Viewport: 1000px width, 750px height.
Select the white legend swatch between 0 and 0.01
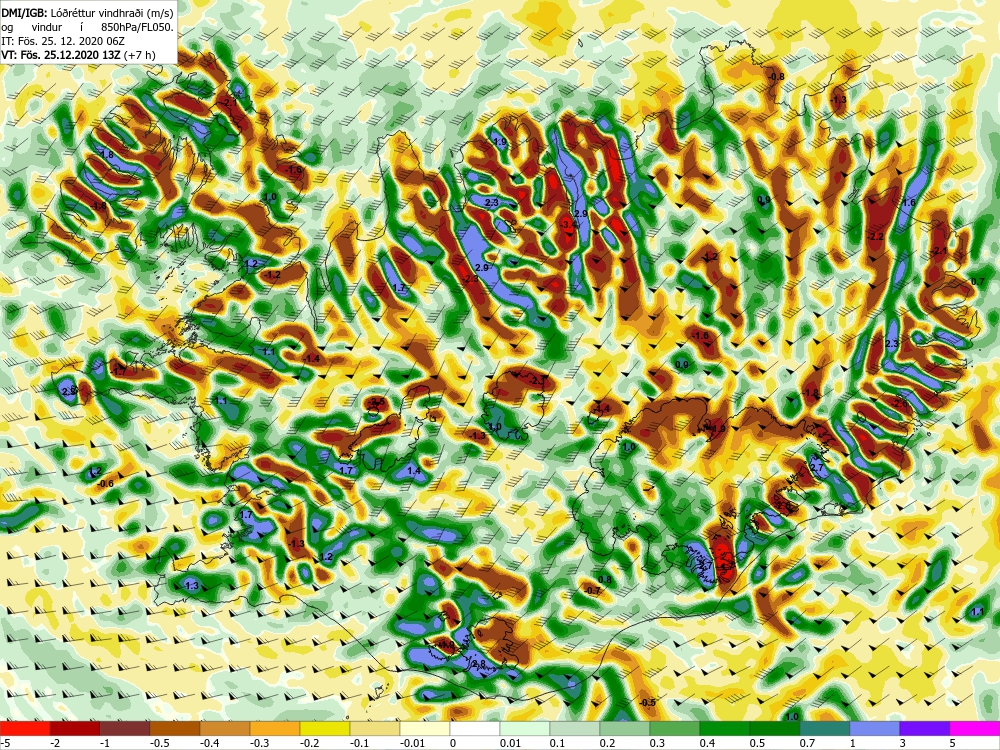click(475, 728)
